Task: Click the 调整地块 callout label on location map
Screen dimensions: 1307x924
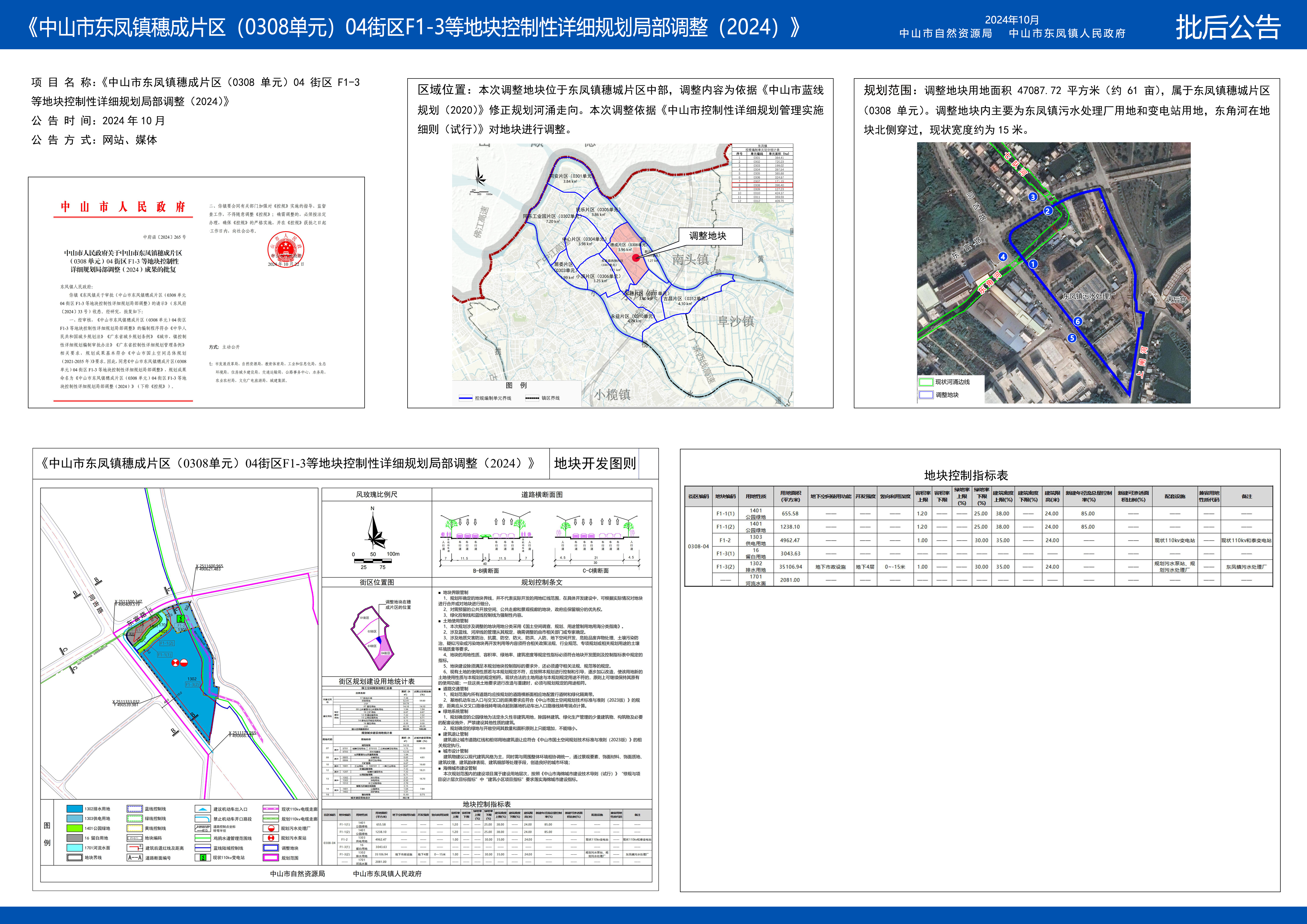Action: [708, 236]
